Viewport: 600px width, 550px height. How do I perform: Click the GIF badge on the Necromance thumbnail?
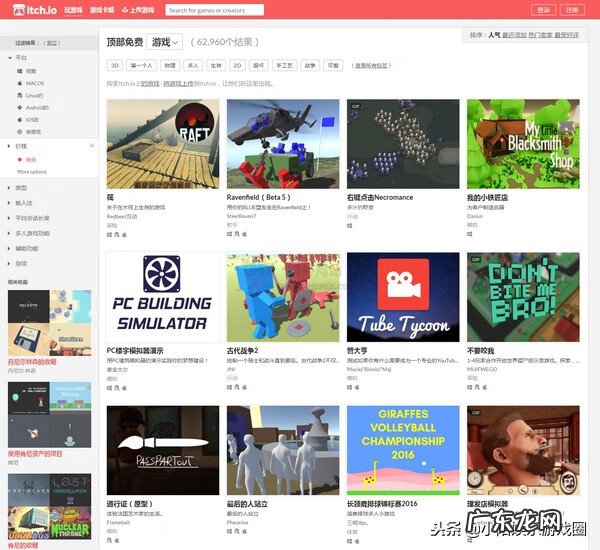tap(356, 106)
